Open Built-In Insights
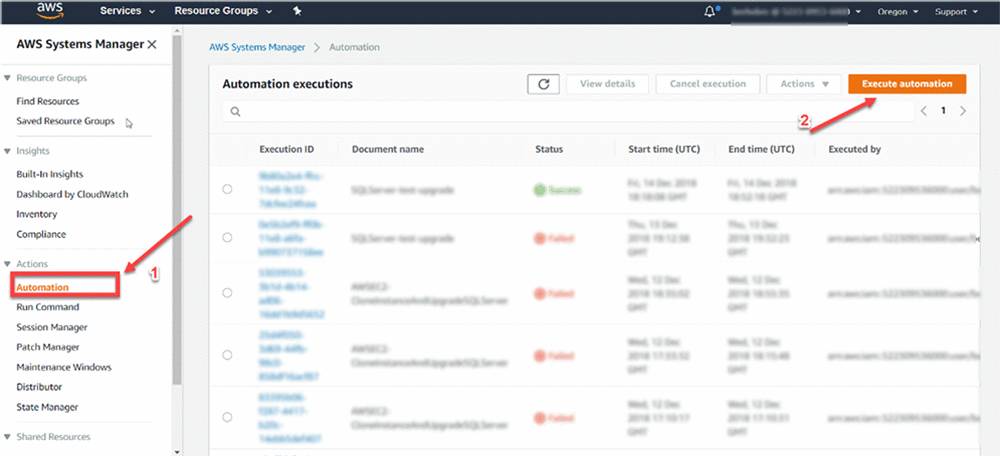1000x456 pixels. [50, 174]
